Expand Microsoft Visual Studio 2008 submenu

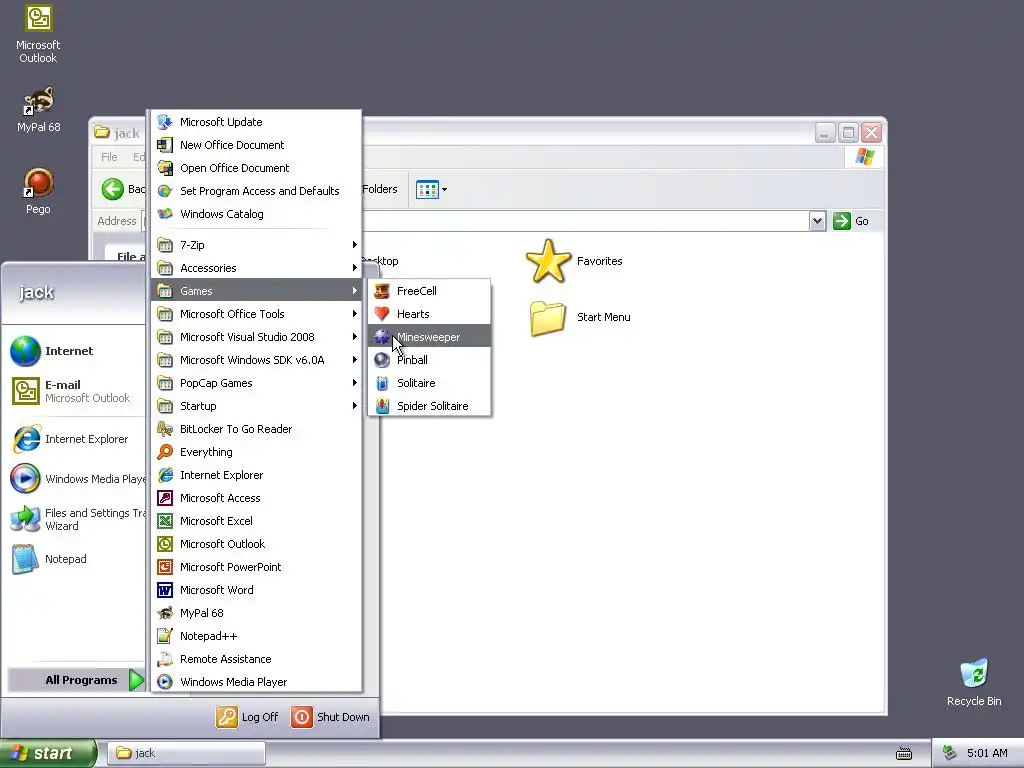coord(257,337)
